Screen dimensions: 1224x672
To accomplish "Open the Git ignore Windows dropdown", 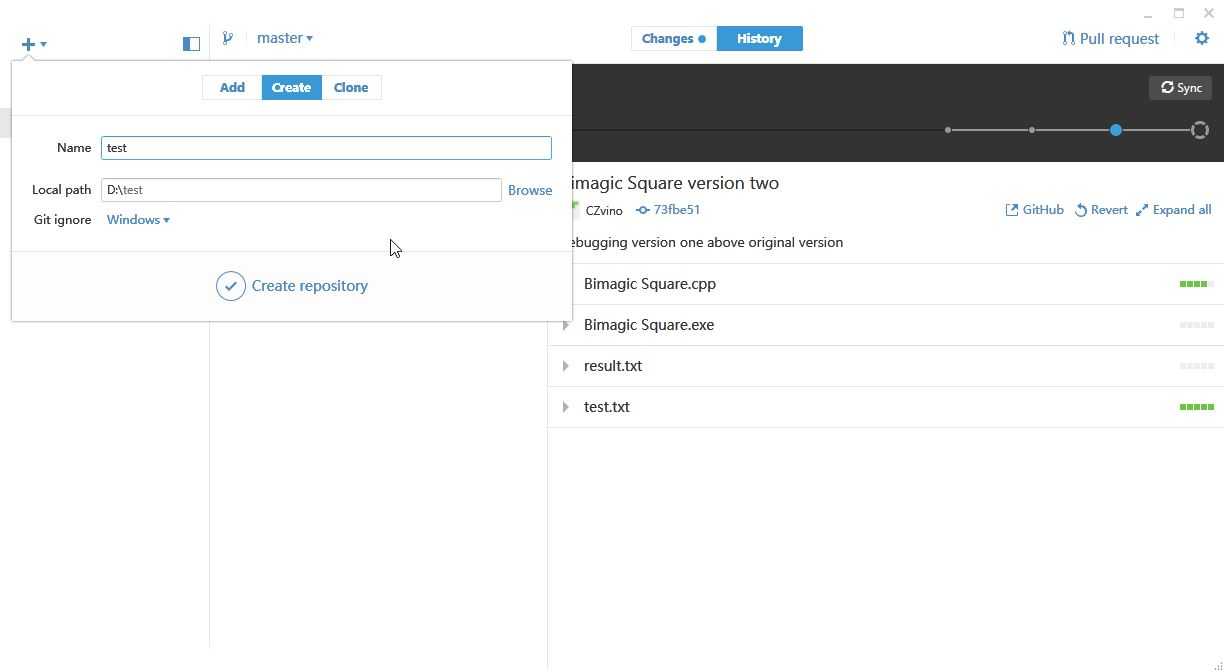I will [138, 220].
